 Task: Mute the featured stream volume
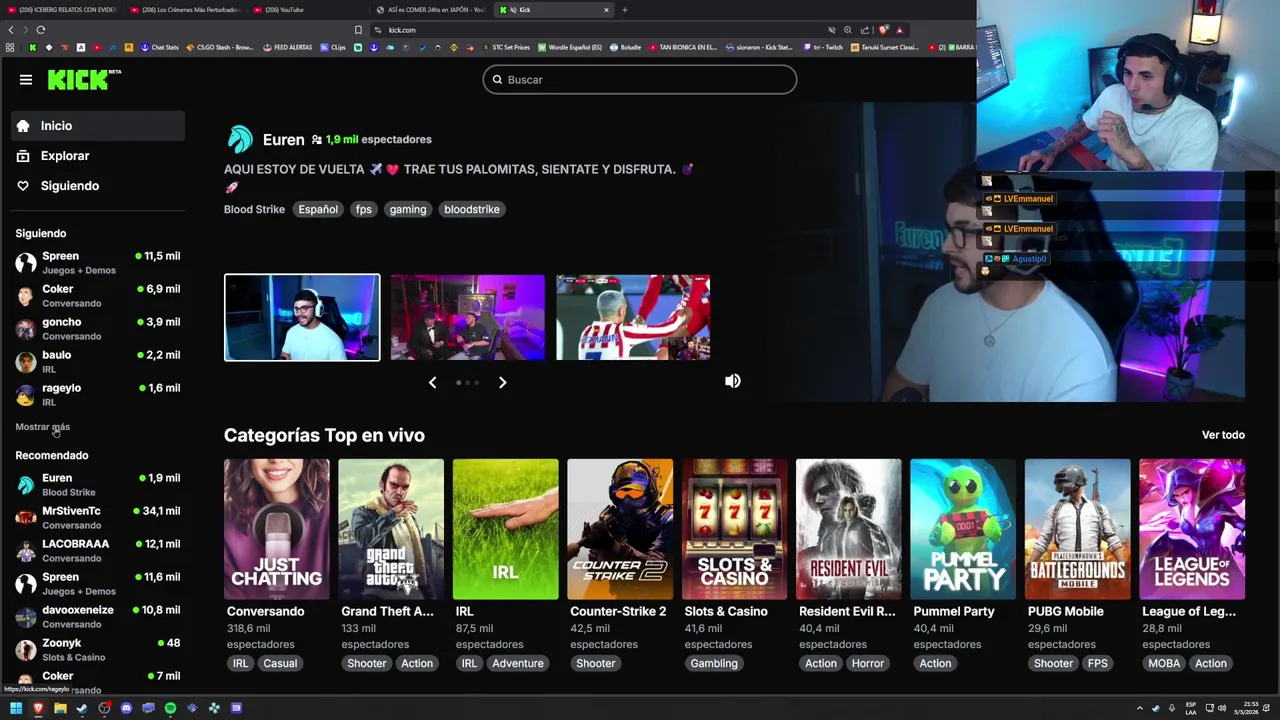733,381
